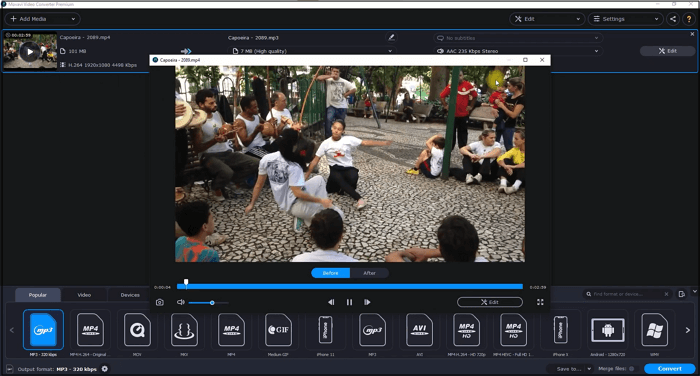Open the 7 MB High quality dropdown
Image resolution: width=700 pixels, height=376 pixels.
(x=312, y=51)
